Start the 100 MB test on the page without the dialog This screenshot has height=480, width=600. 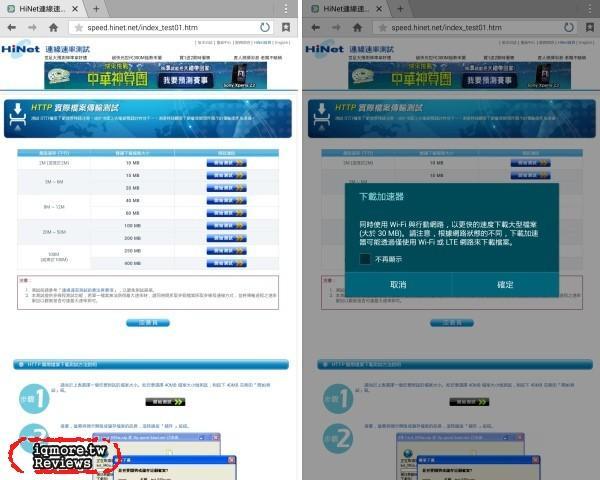(227, 226)
